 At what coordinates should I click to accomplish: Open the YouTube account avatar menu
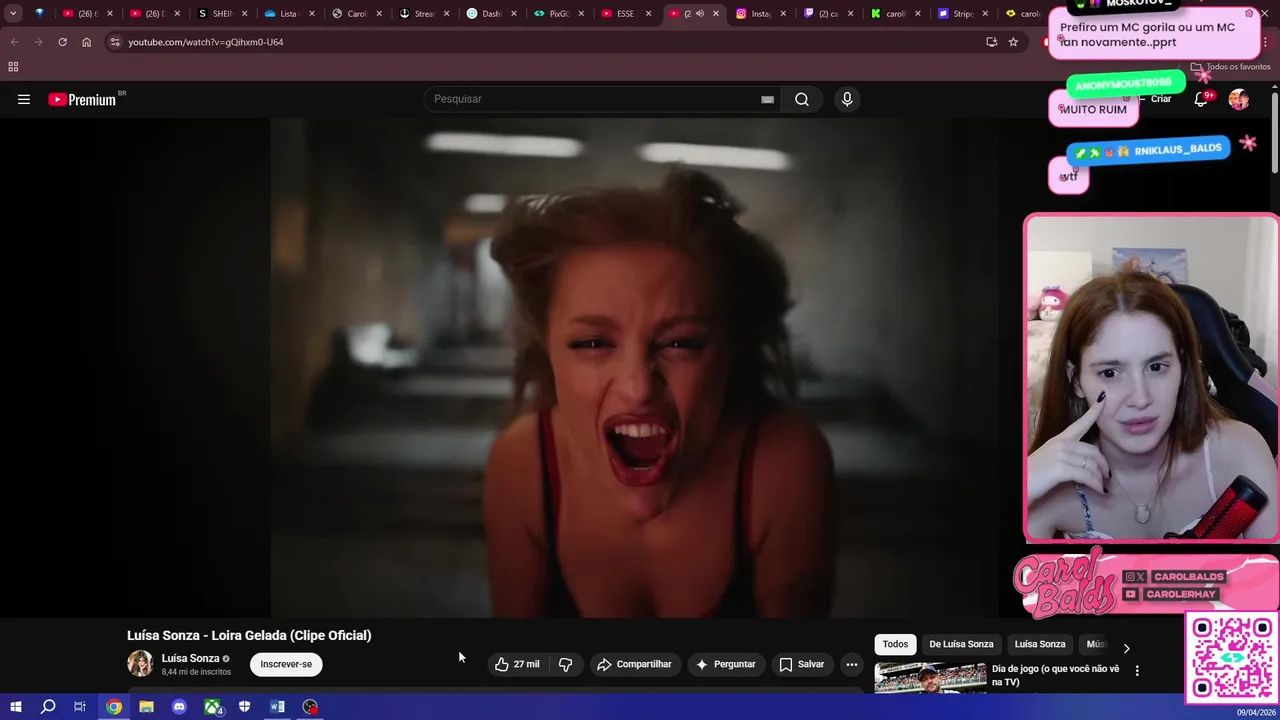click(x=1238, y=99)
